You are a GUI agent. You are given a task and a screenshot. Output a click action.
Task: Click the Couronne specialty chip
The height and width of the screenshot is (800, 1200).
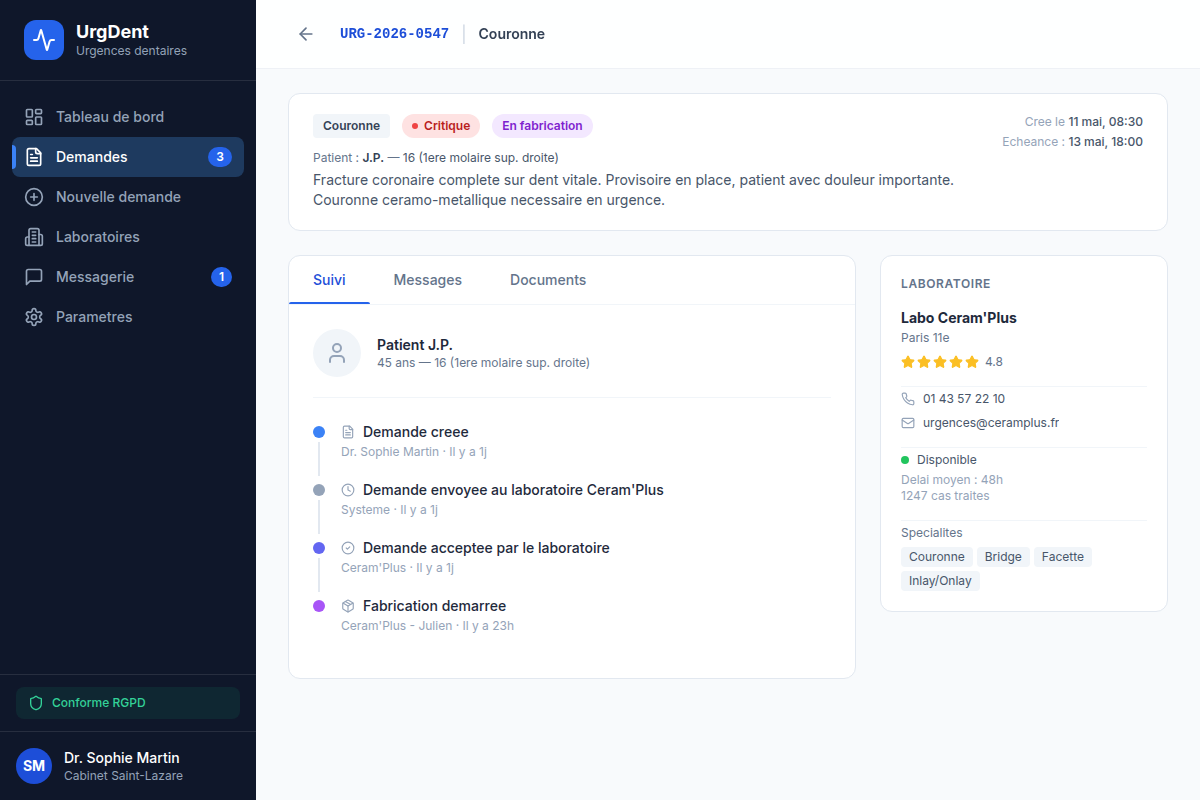point(937,557)
